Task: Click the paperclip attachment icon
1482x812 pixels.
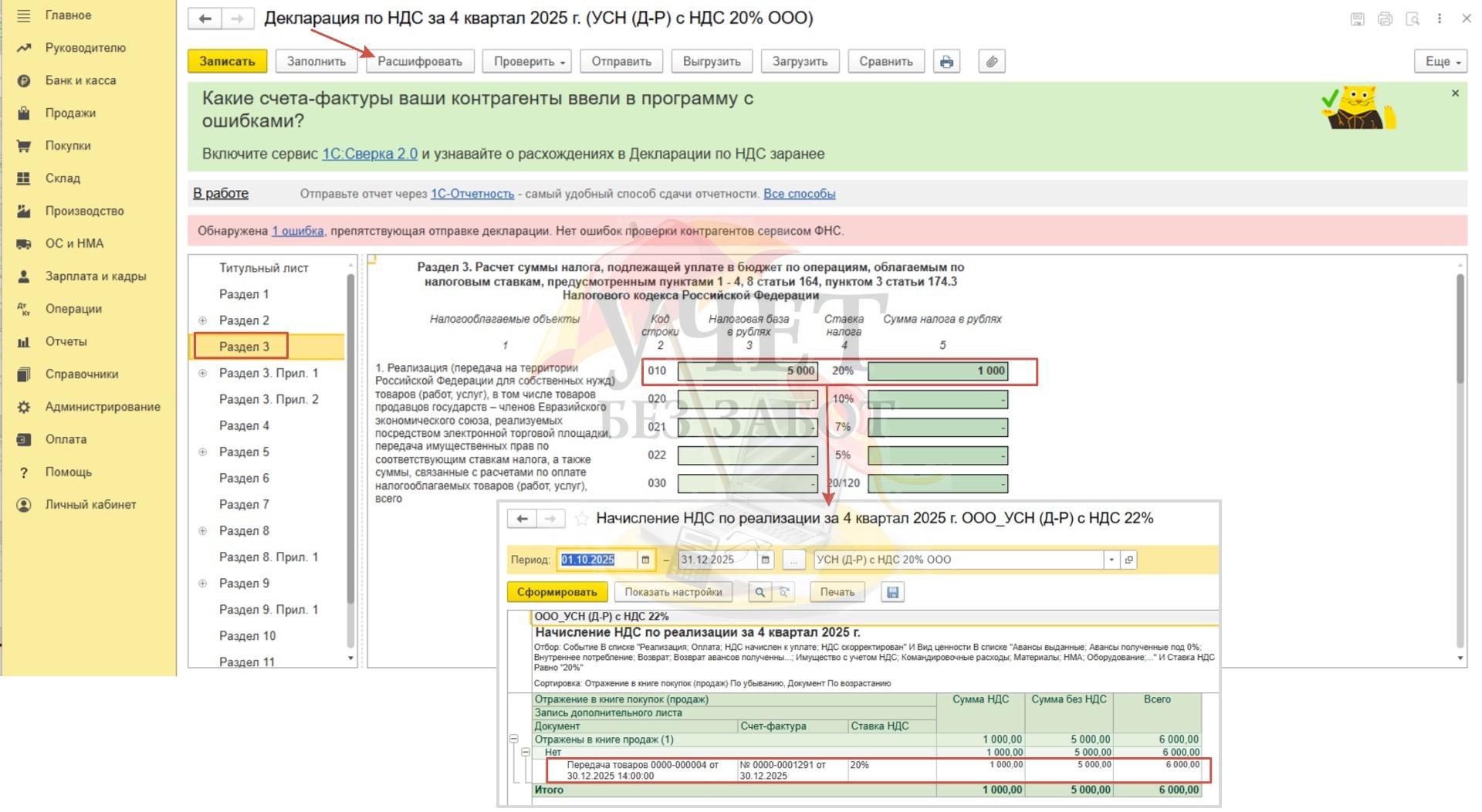Action: point(992,62)
